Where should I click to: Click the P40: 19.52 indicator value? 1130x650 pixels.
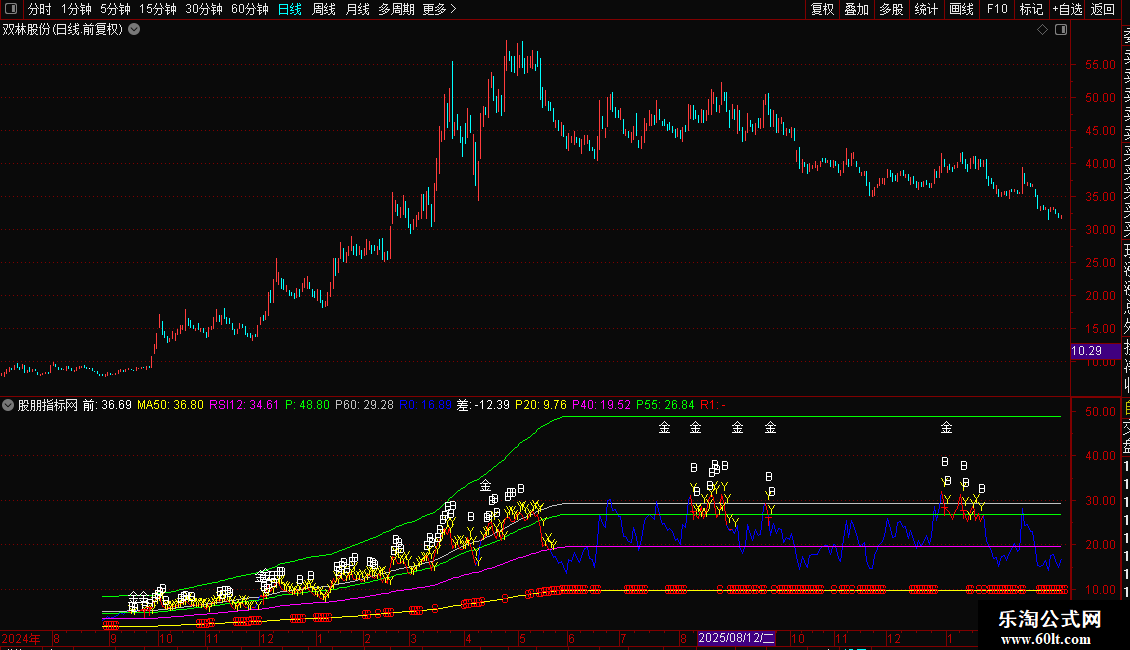602,405
